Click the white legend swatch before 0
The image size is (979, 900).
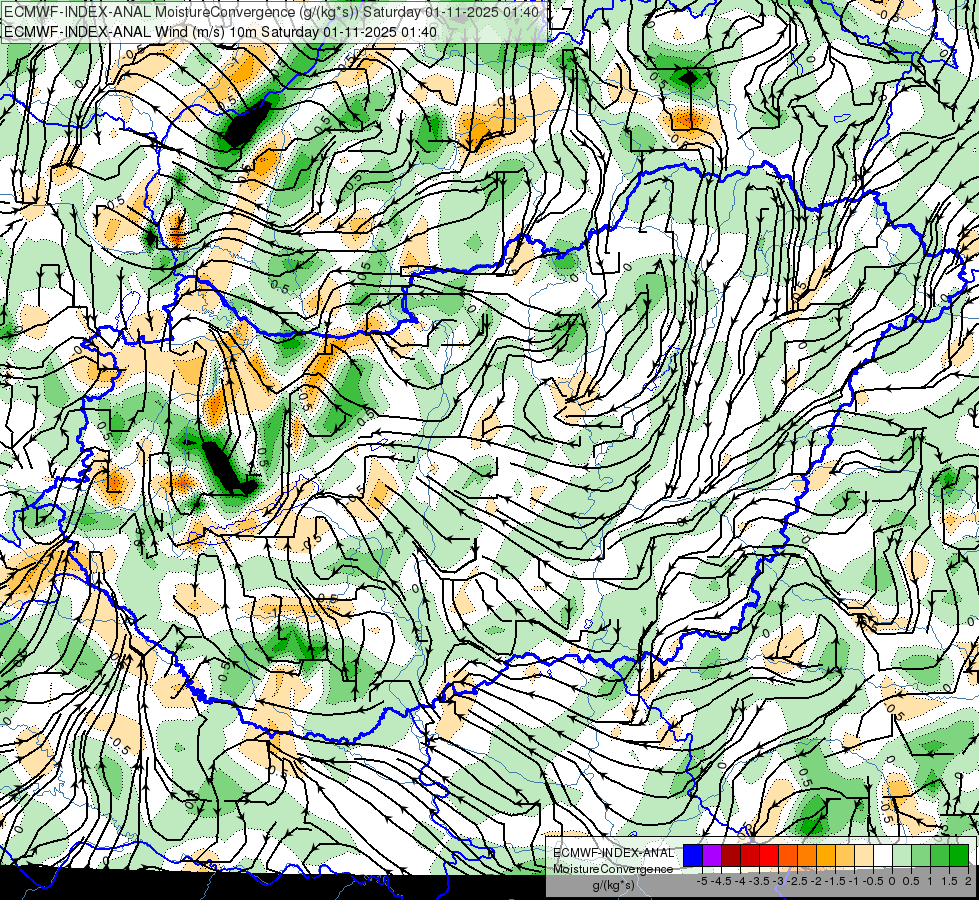pyautogui.click(x=883, y=856)
